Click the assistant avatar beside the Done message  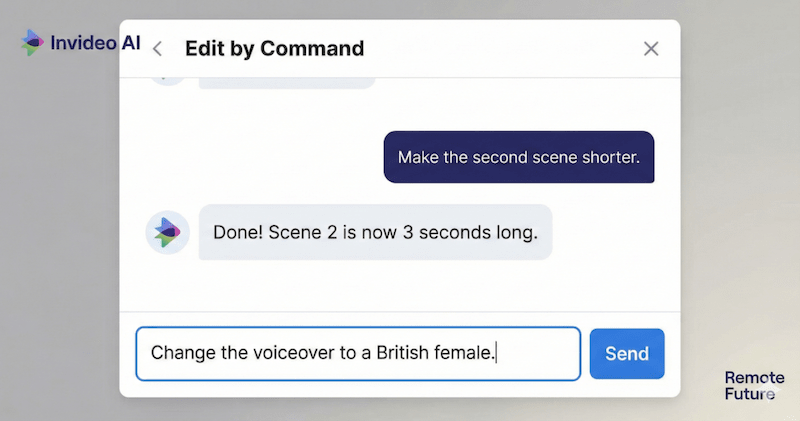167,232
